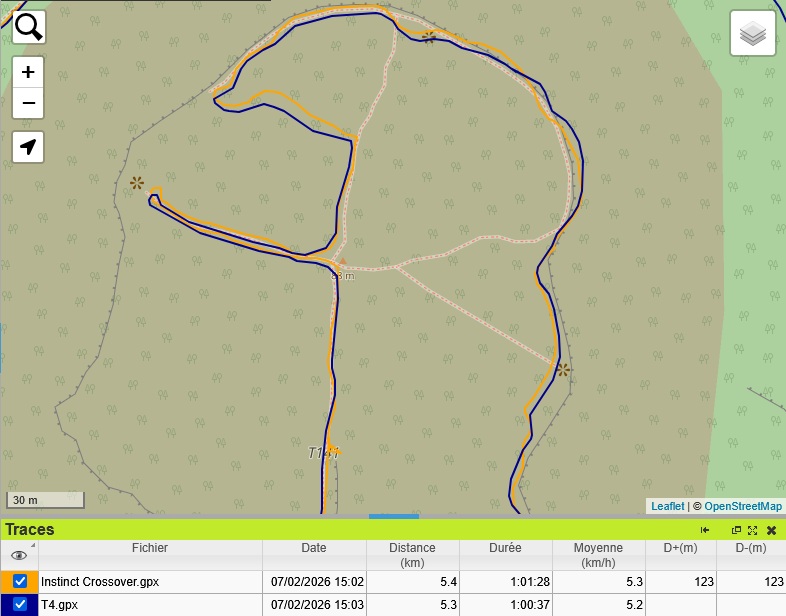Viewport: 786px width, 616px height.
Task: Zoom in on the map
Action: 28,72
